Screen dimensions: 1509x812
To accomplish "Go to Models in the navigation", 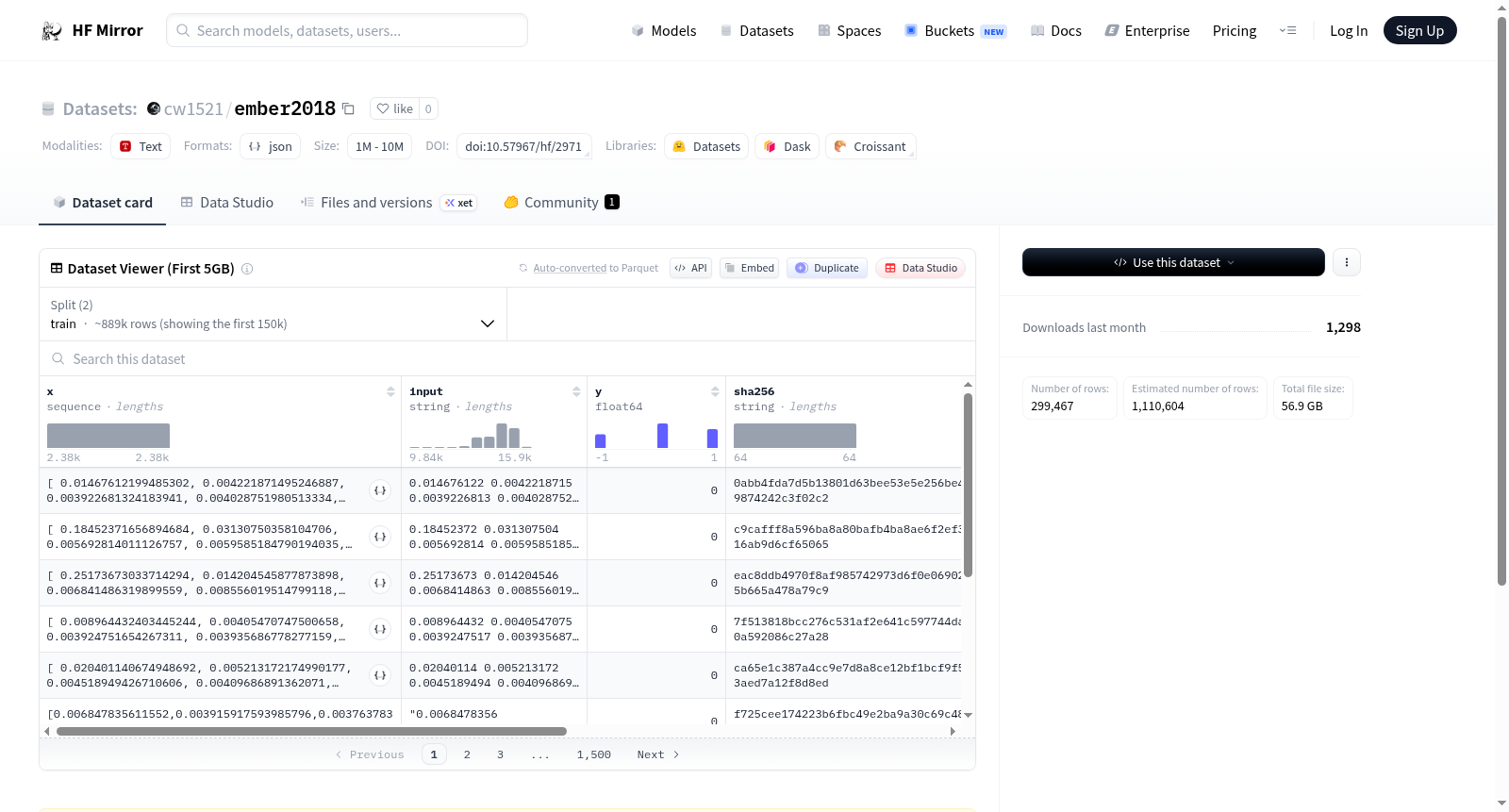I will tap(664, 31).
